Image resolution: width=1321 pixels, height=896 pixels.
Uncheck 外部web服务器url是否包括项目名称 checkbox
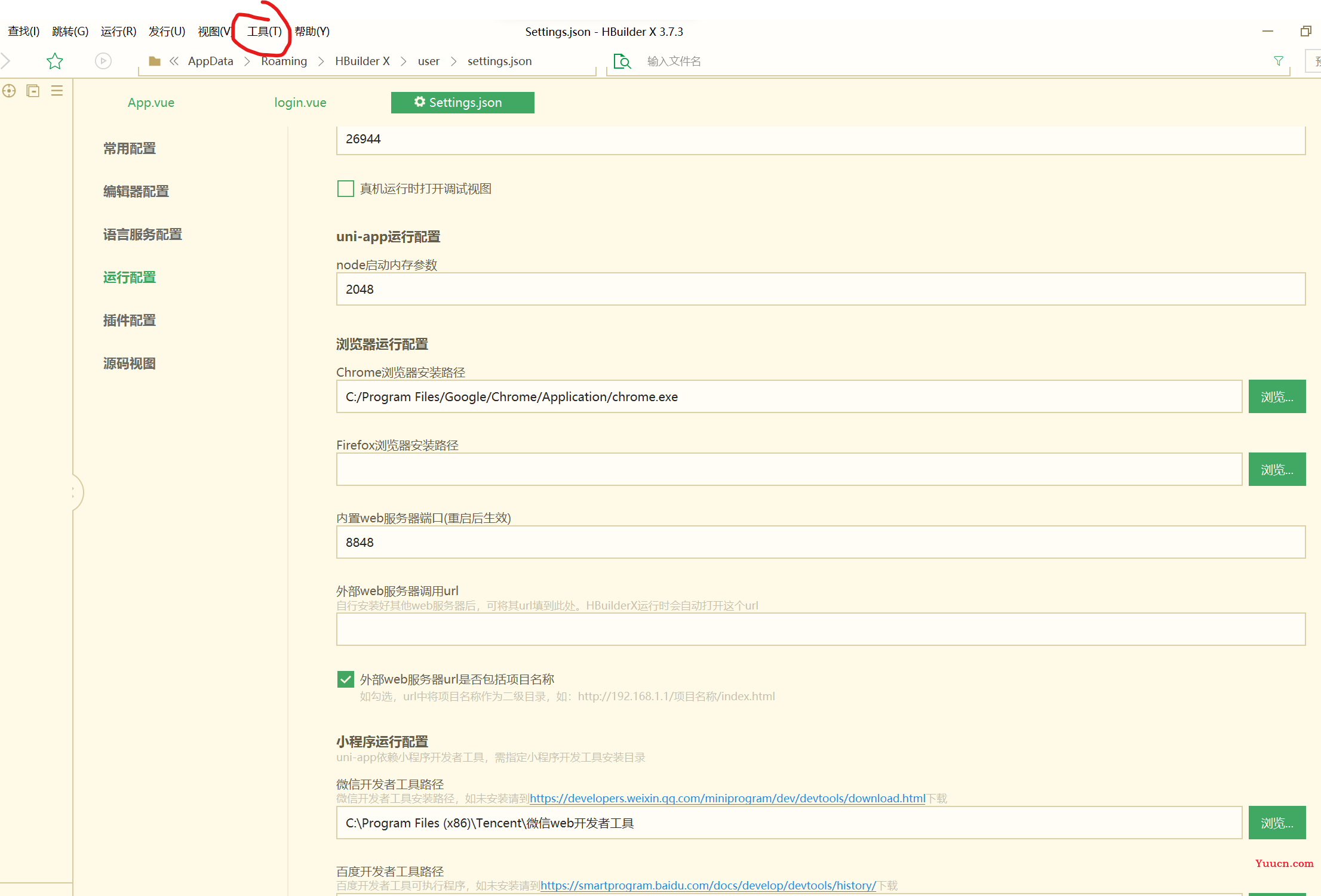(346, 679)
